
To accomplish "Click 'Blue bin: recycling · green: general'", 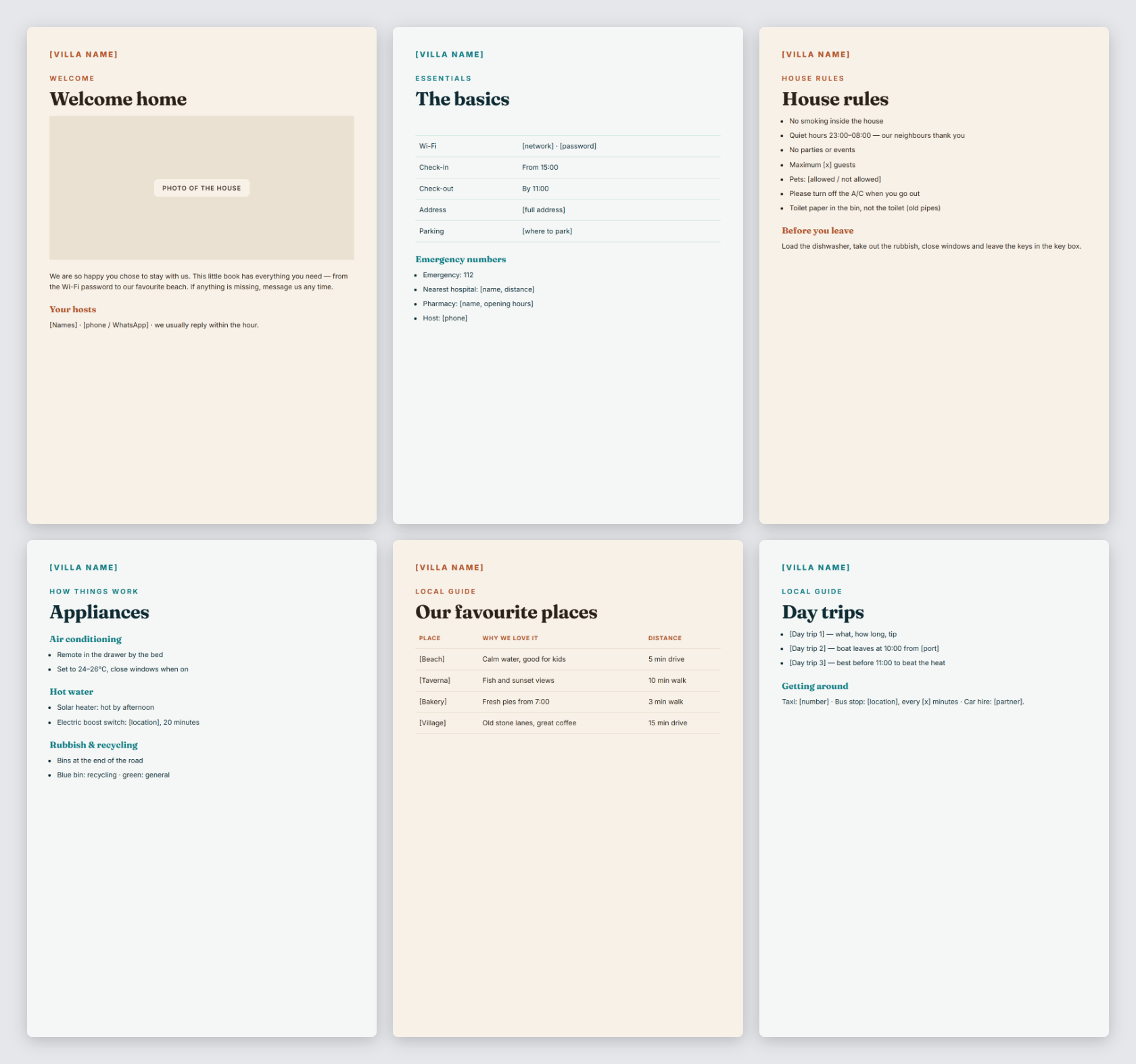I will (x=114, y=775).
